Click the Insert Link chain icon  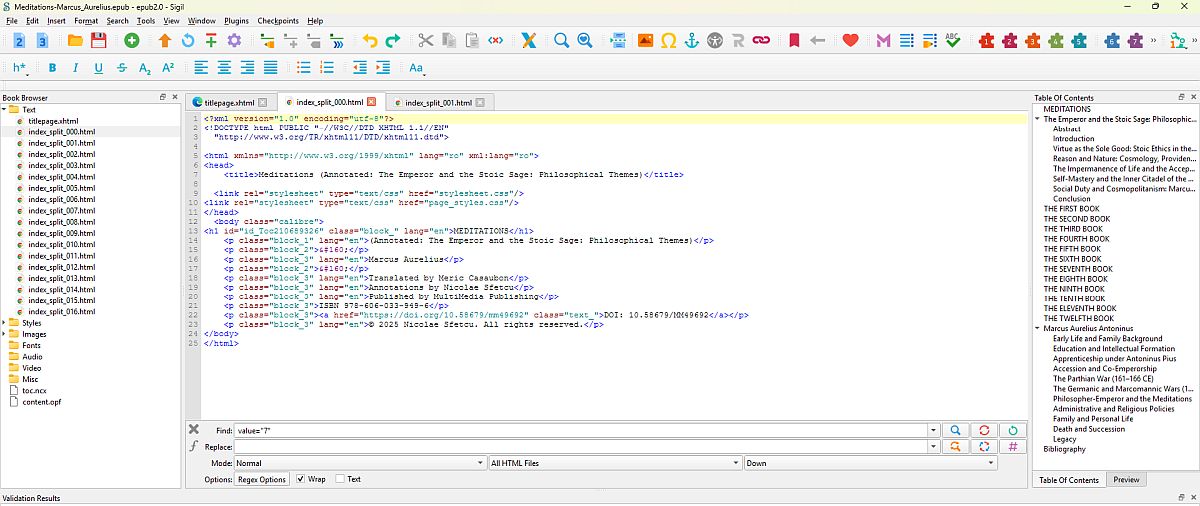pyautogui.click(x=761, y=41)
